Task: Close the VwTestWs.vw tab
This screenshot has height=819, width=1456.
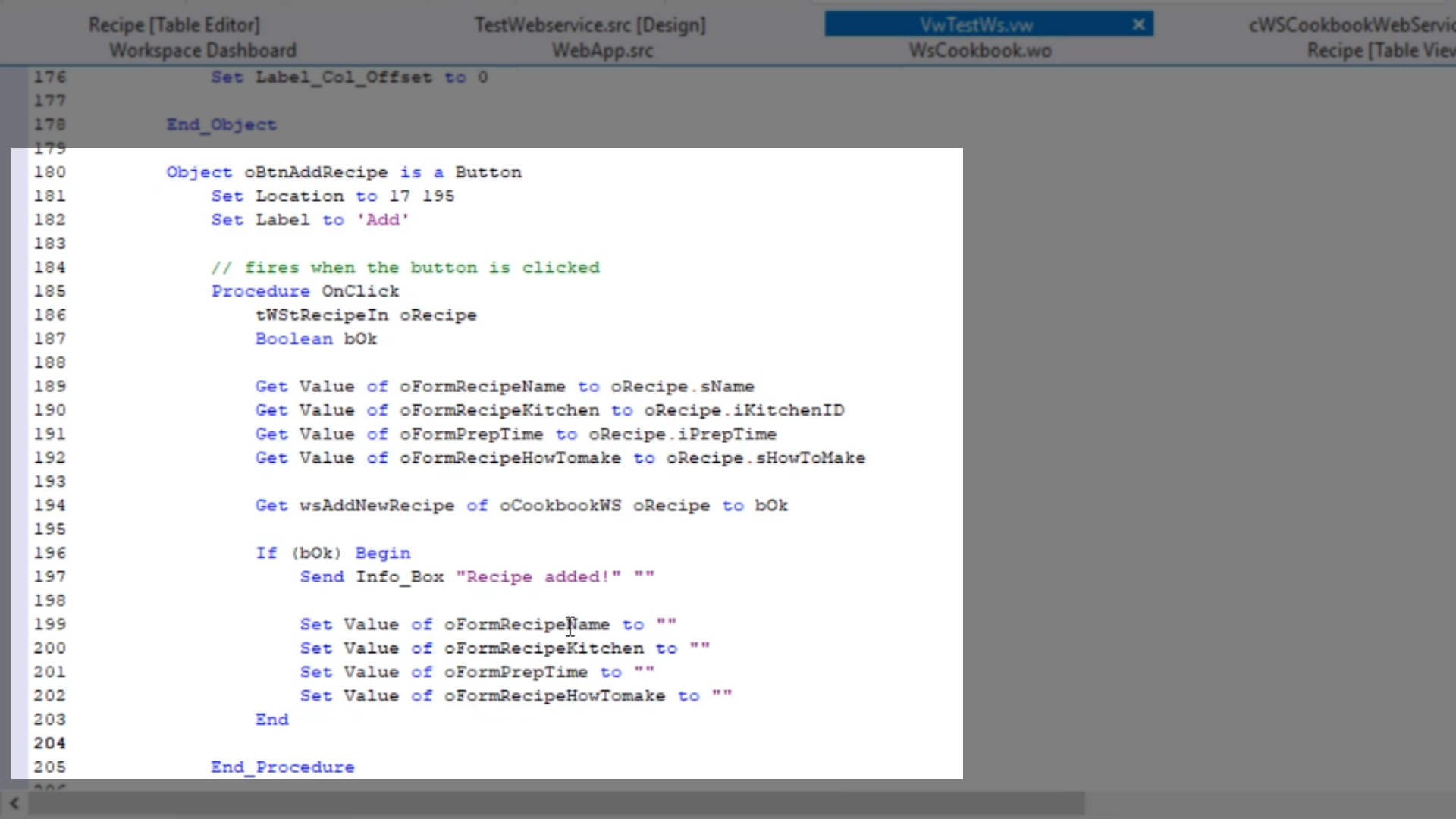Action: click(x=1138, y=24)
